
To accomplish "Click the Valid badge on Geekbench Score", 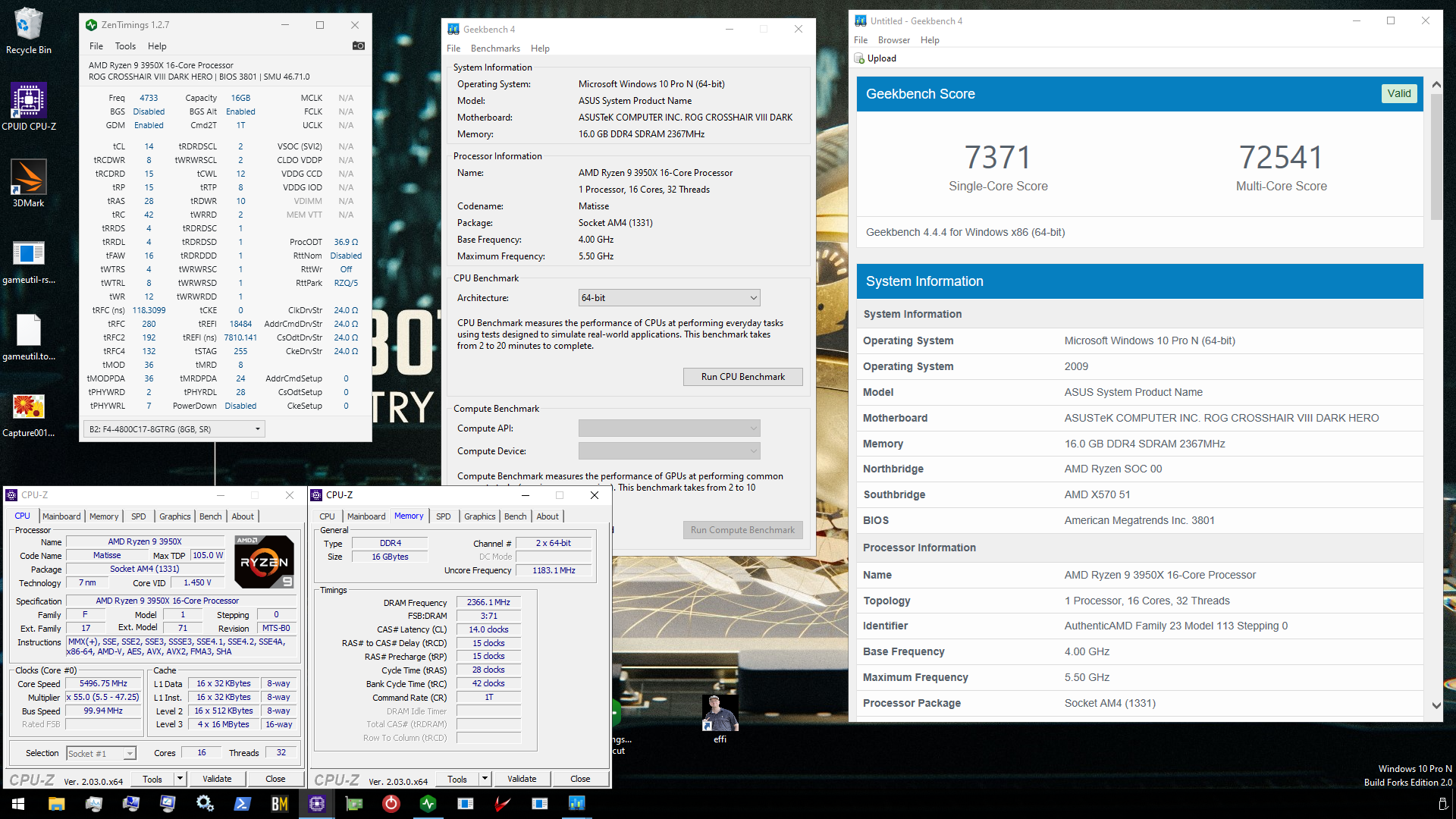I will point(1399,94).
